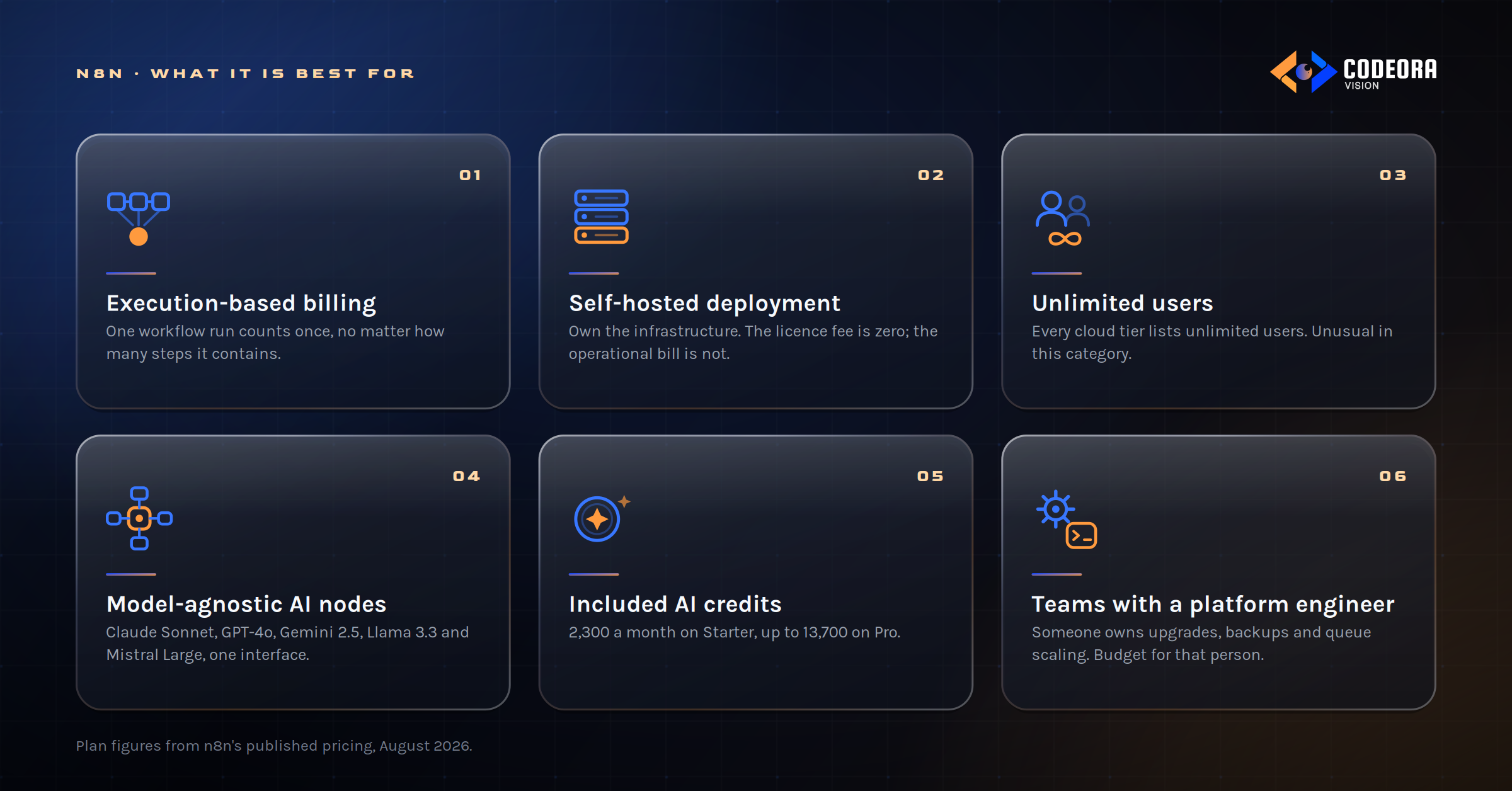The width and height of the screenshot is (1512, 791).
Task: Select the 'Own the infrastructure' description text
Action: [753, 343]
